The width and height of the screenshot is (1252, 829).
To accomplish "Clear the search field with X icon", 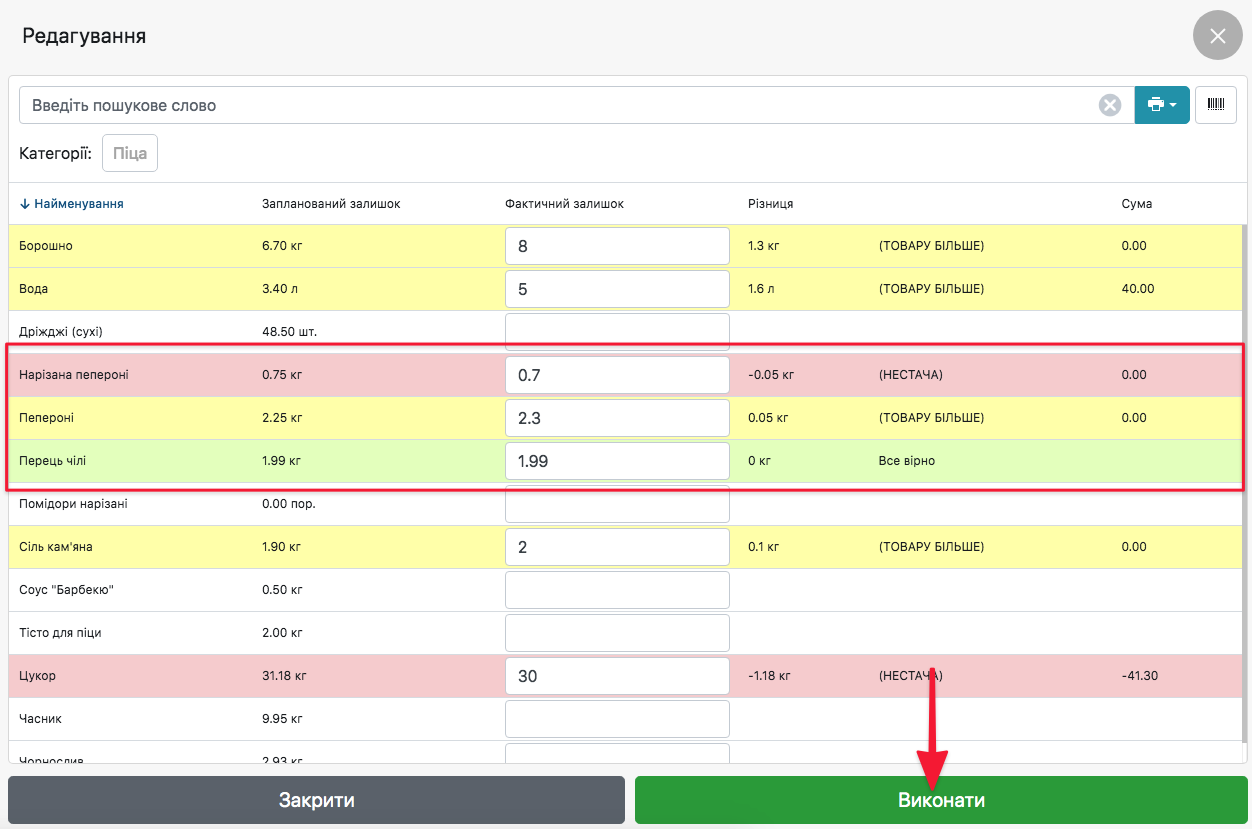I will [1110, 105].
